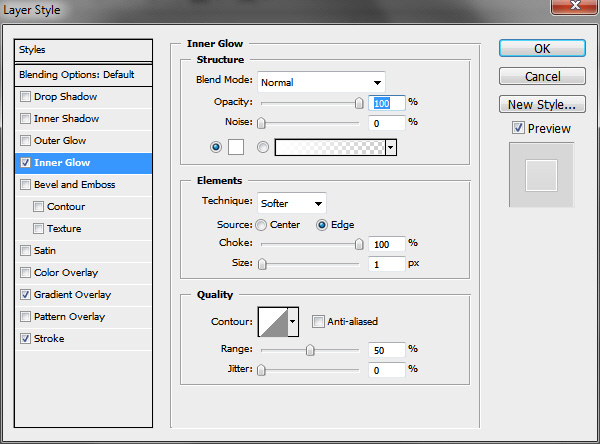Enable the Pattern Overlay checkbox
Screen dimensions: 600x444
(25, 317)
